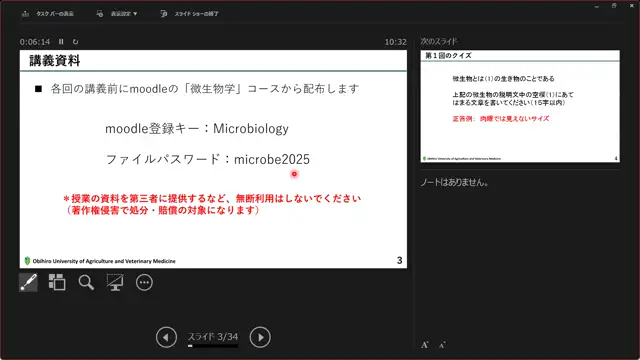Click the elapsed time 0:06:14

pos(35,42)
